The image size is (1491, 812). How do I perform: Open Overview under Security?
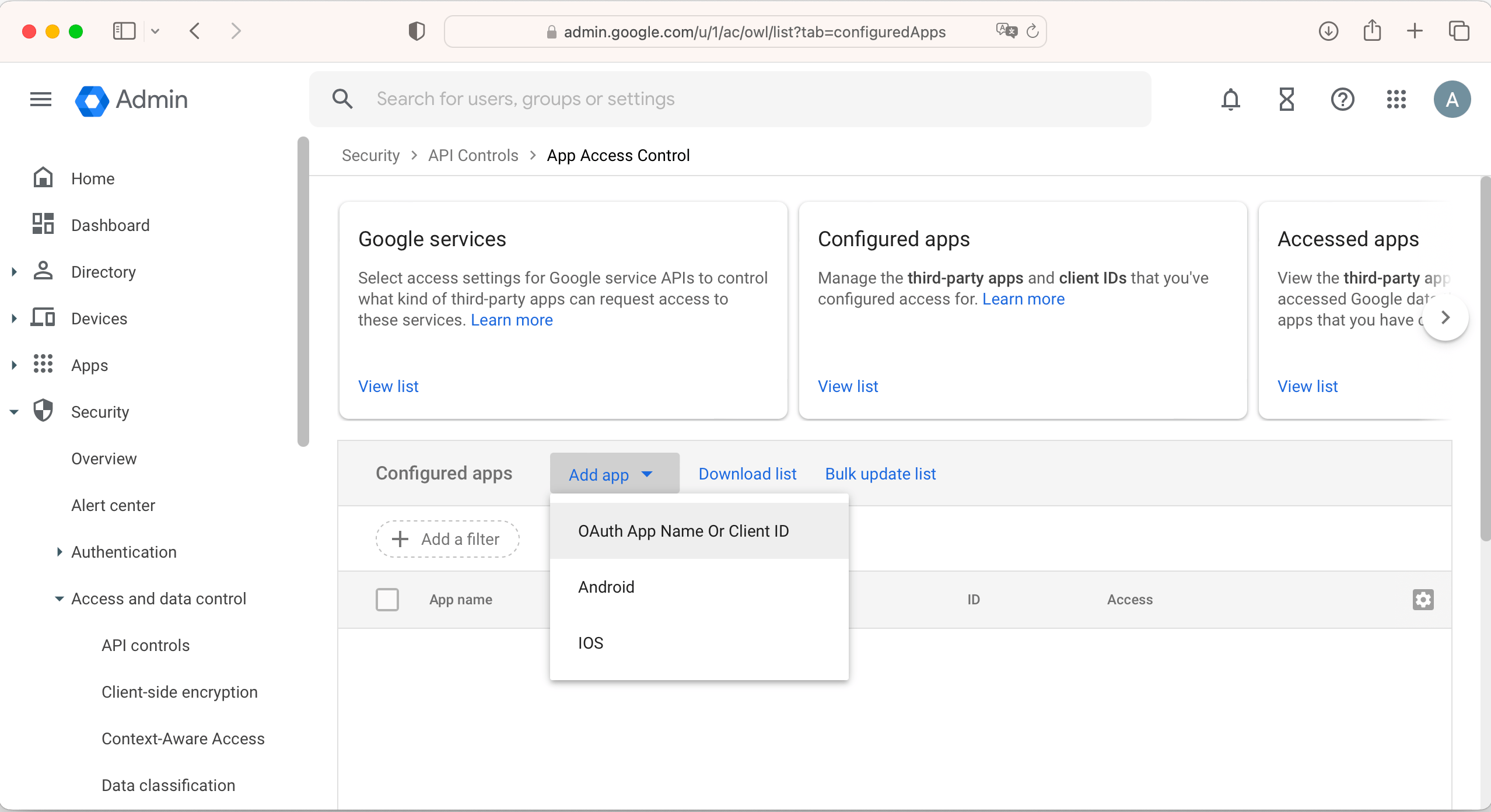104,459
